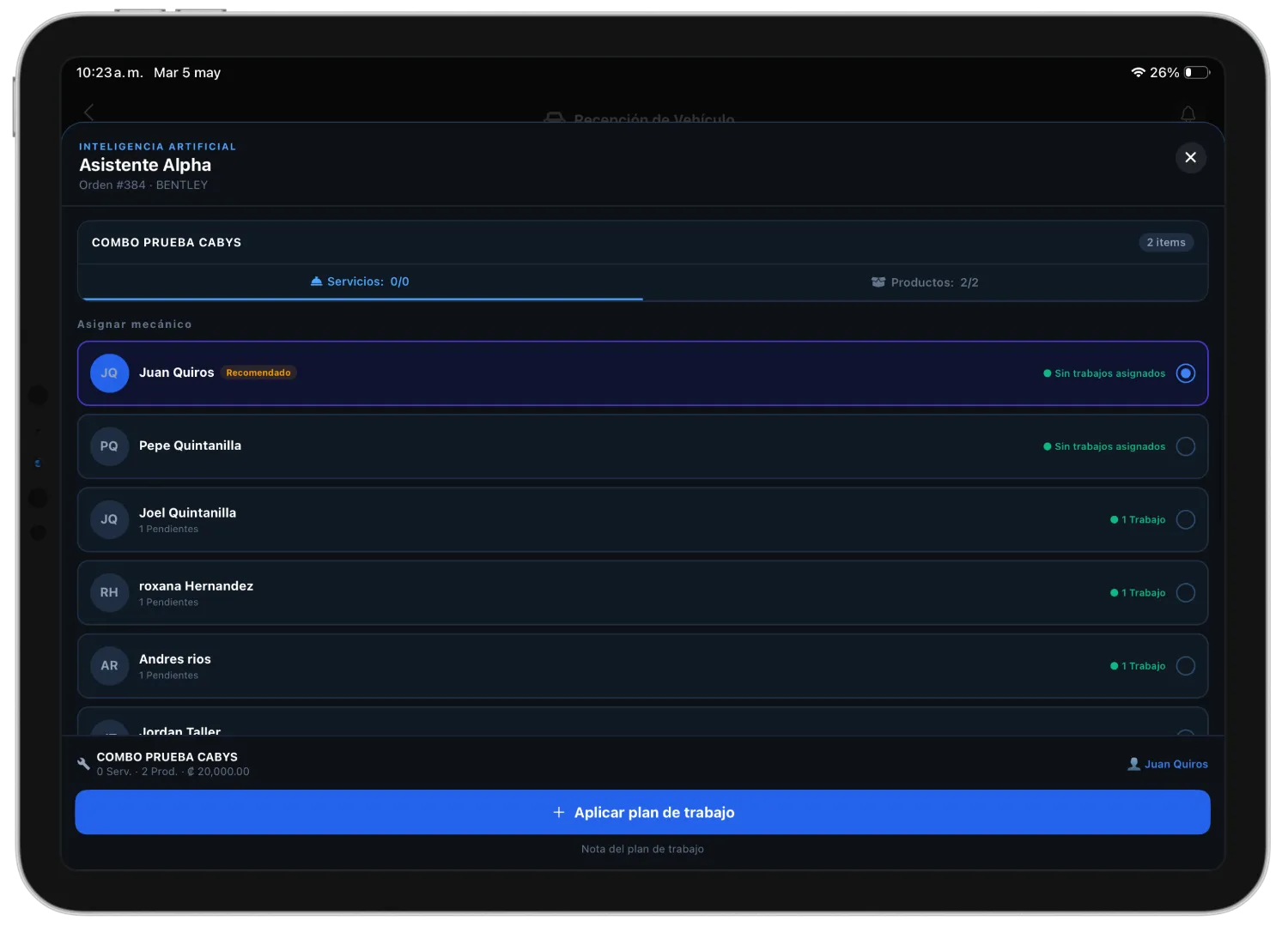This screenshot has width=1288, height=927.
Task: Open the Nota del plan de trabajo field
Action: click(x=642, y=849)
